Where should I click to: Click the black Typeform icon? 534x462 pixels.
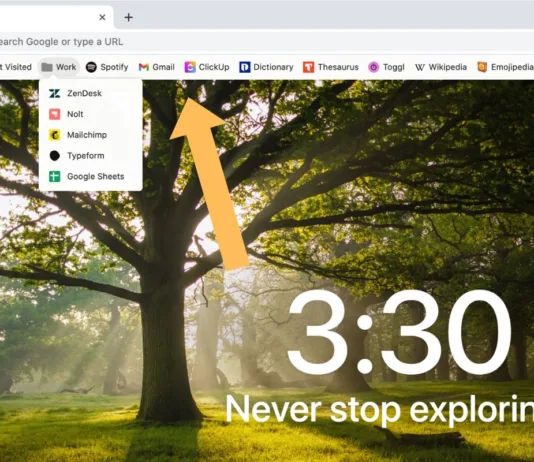tap(54, 156)
